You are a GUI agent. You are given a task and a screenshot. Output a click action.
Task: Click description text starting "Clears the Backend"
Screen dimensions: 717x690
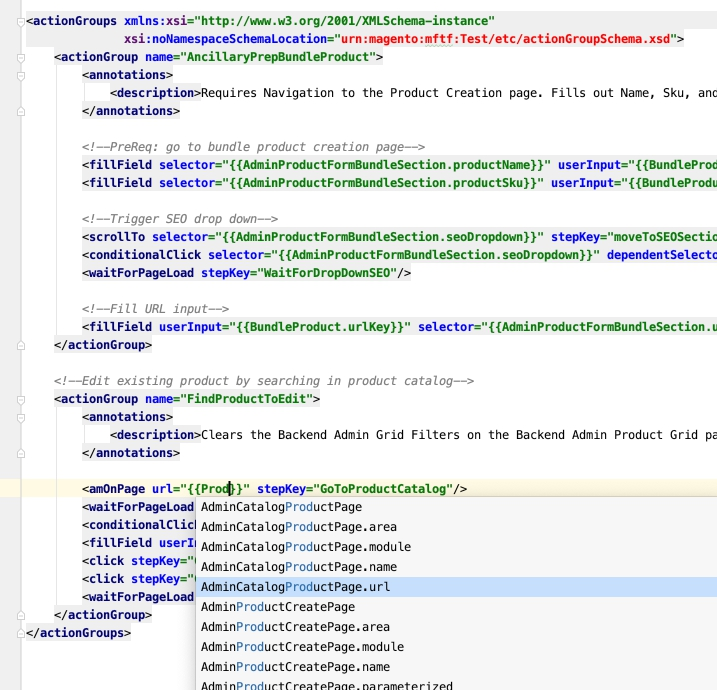[x=459, y=435]
